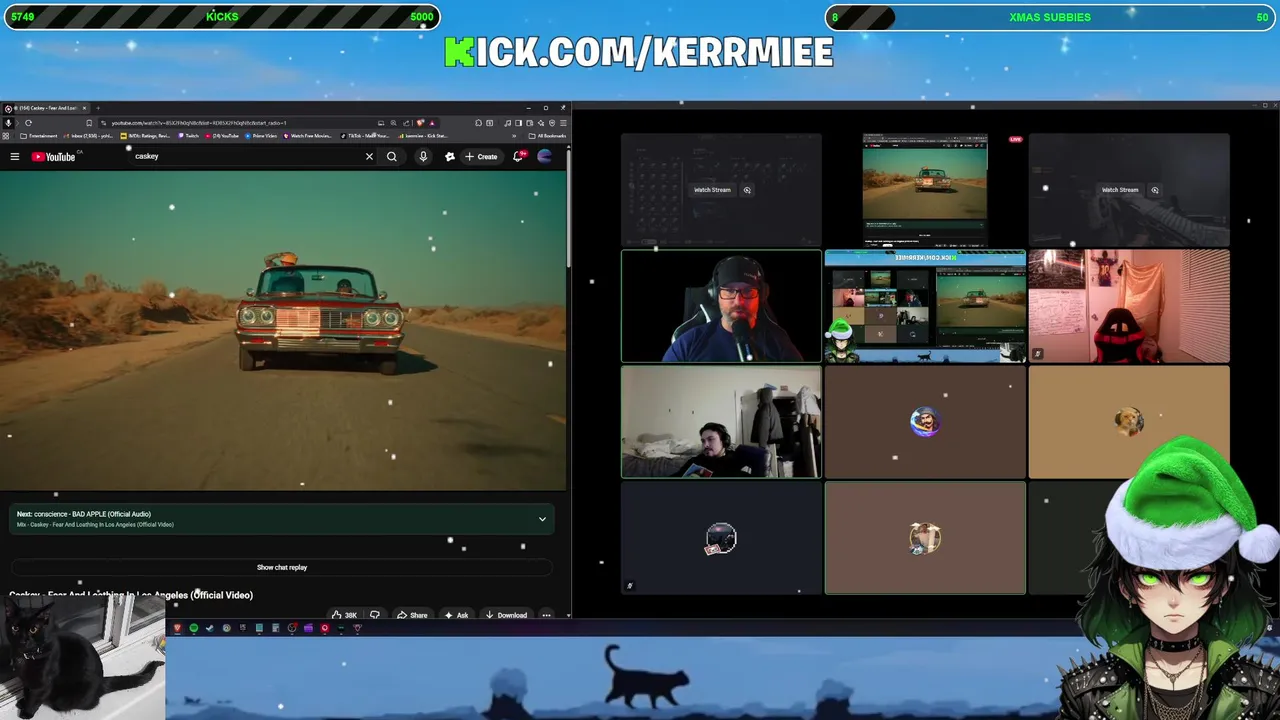Open Spotify from the taskbar
Screen dimensions: 1280x720
pyautogui.click(x=194, y=628)
